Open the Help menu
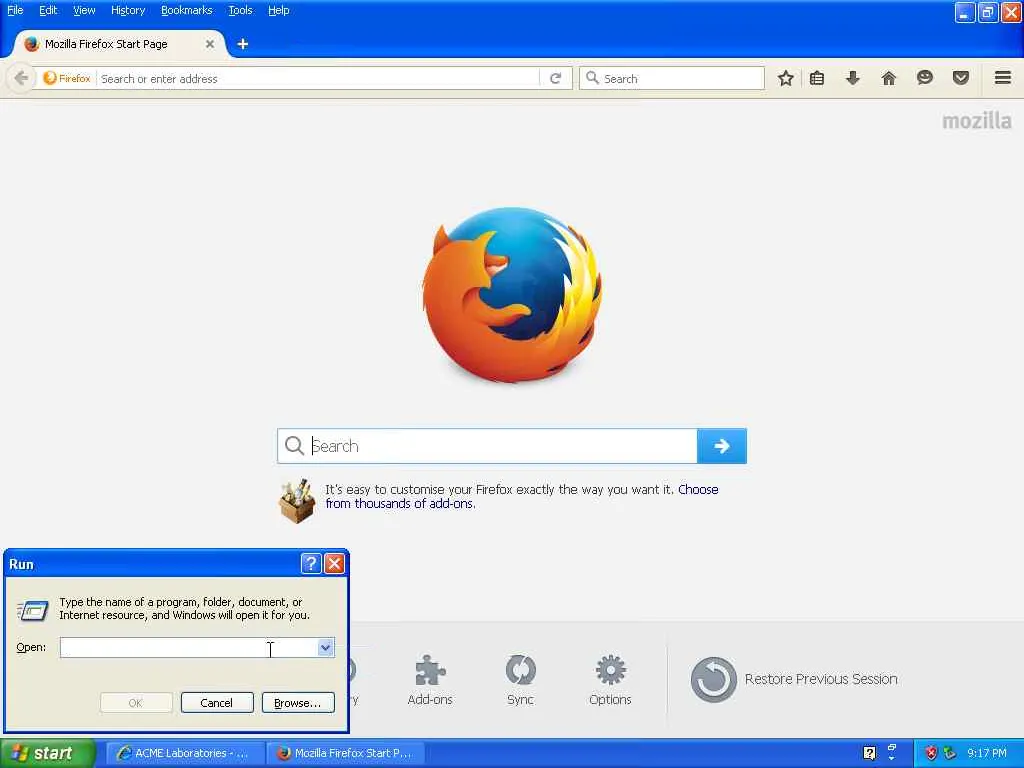 click(x=279, y=10)
